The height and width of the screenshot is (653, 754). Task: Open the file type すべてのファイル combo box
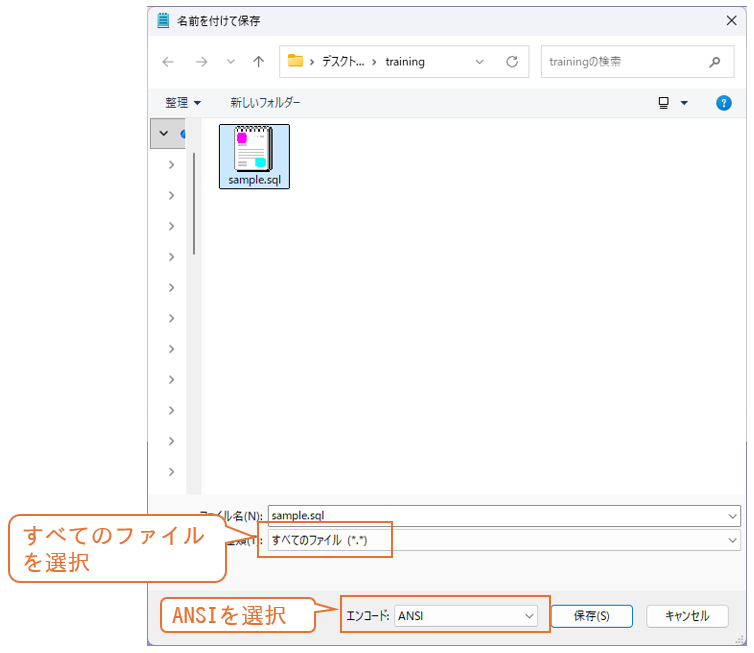[504, 540]
